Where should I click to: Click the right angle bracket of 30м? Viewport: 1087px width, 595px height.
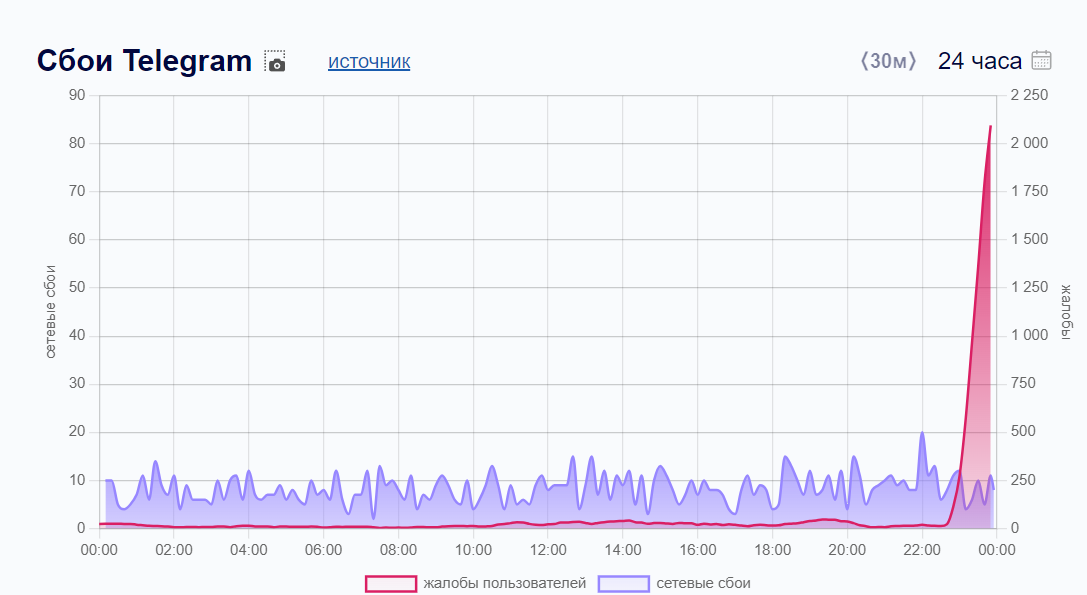point(913,61)
